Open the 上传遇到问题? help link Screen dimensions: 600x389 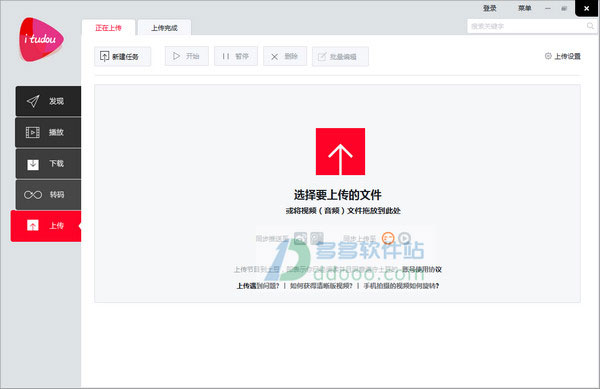point(258,286)
